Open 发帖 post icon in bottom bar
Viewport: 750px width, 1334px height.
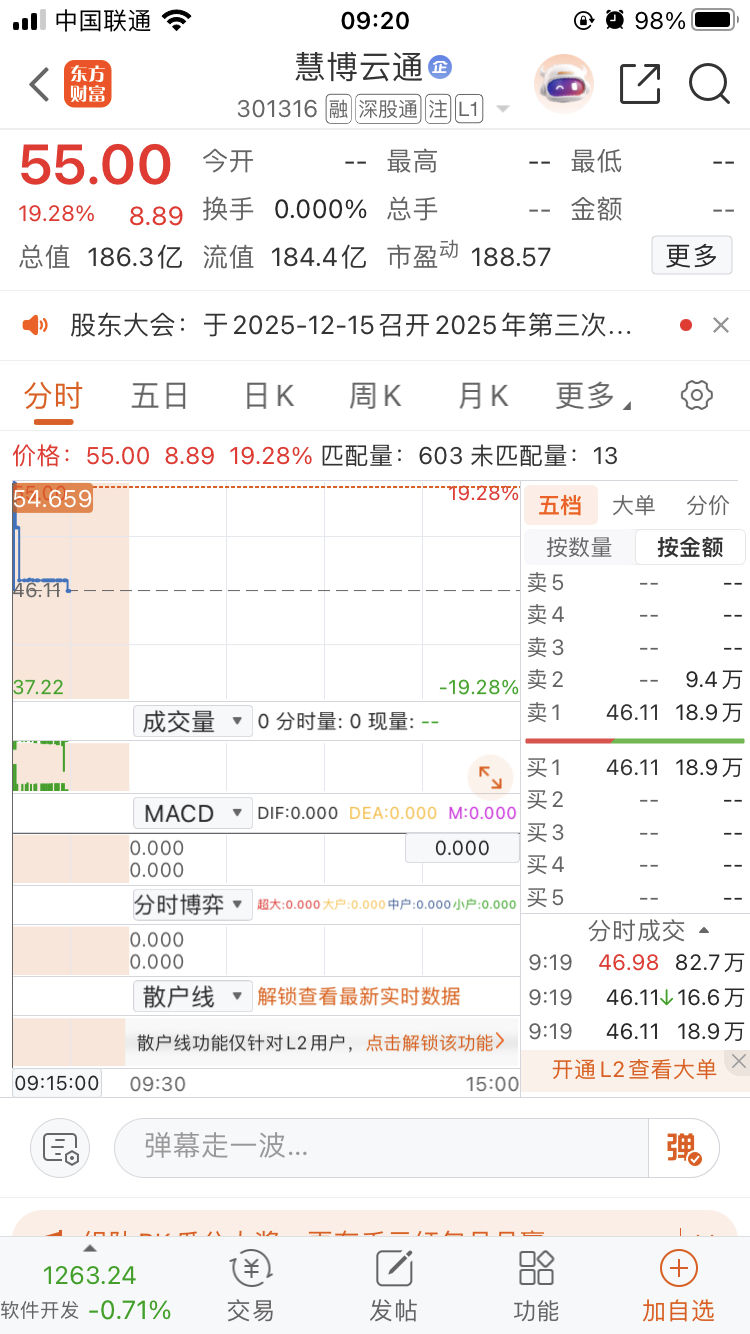394,1285
